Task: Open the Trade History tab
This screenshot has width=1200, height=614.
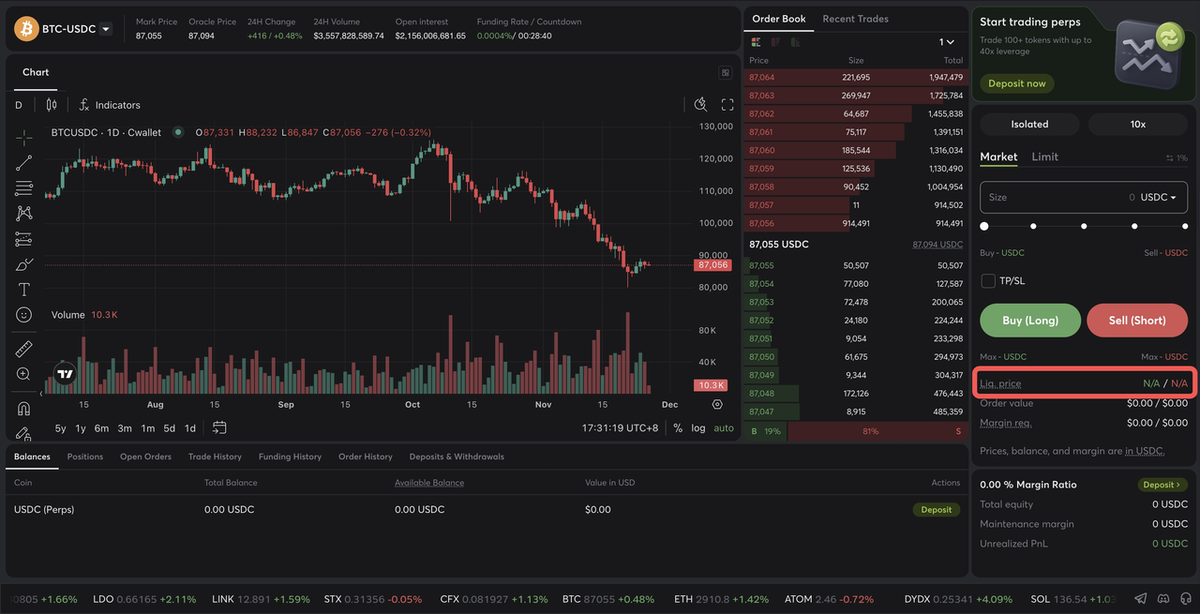Action: click(215, 457)
